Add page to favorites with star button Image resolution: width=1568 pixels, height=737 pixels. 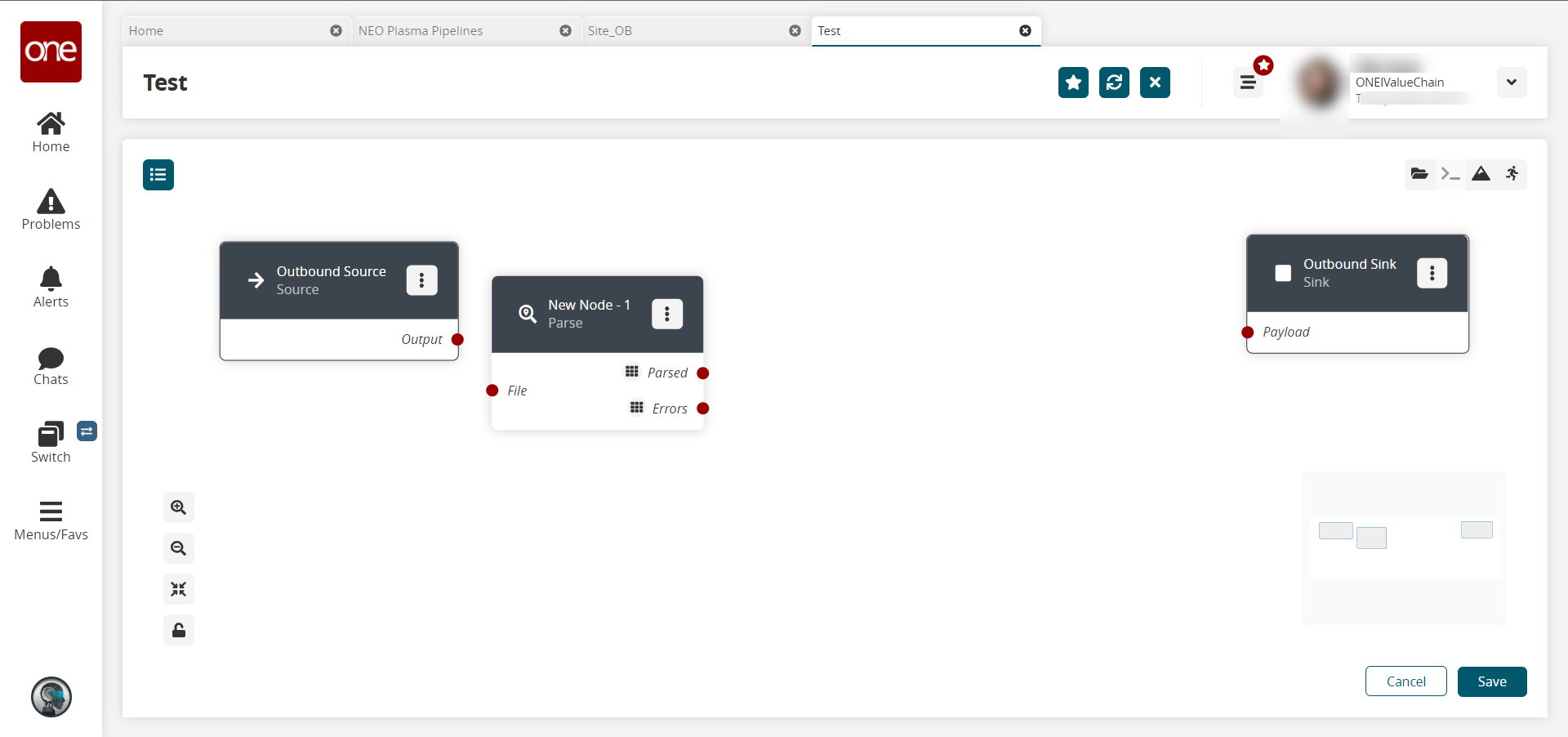point(1074,83)
